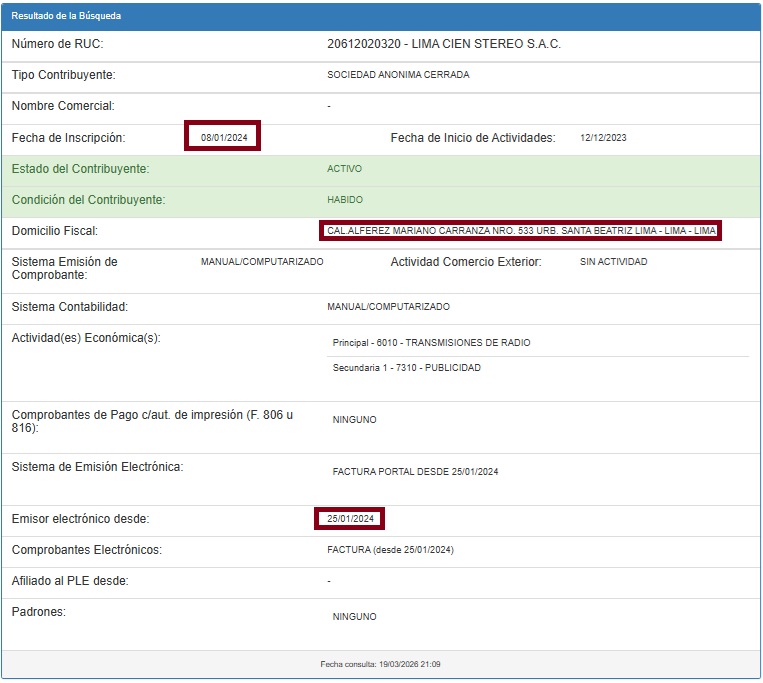
Task: Click the 'Padrones' NINGUNO value
Action: coord(354,617)
